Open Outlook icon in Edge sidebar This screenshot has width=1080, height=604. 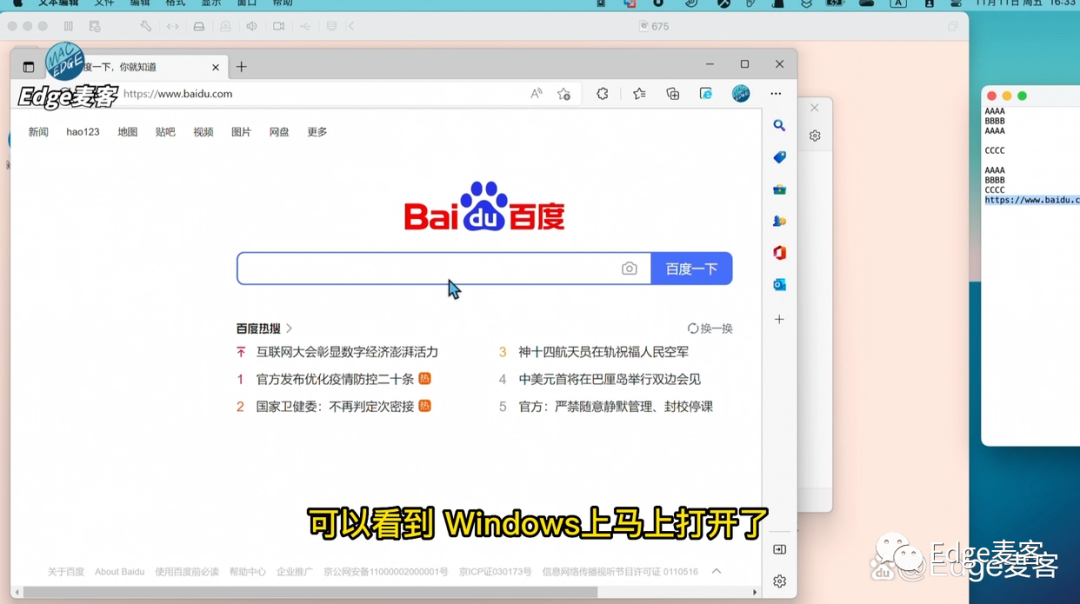pos(779,284)
